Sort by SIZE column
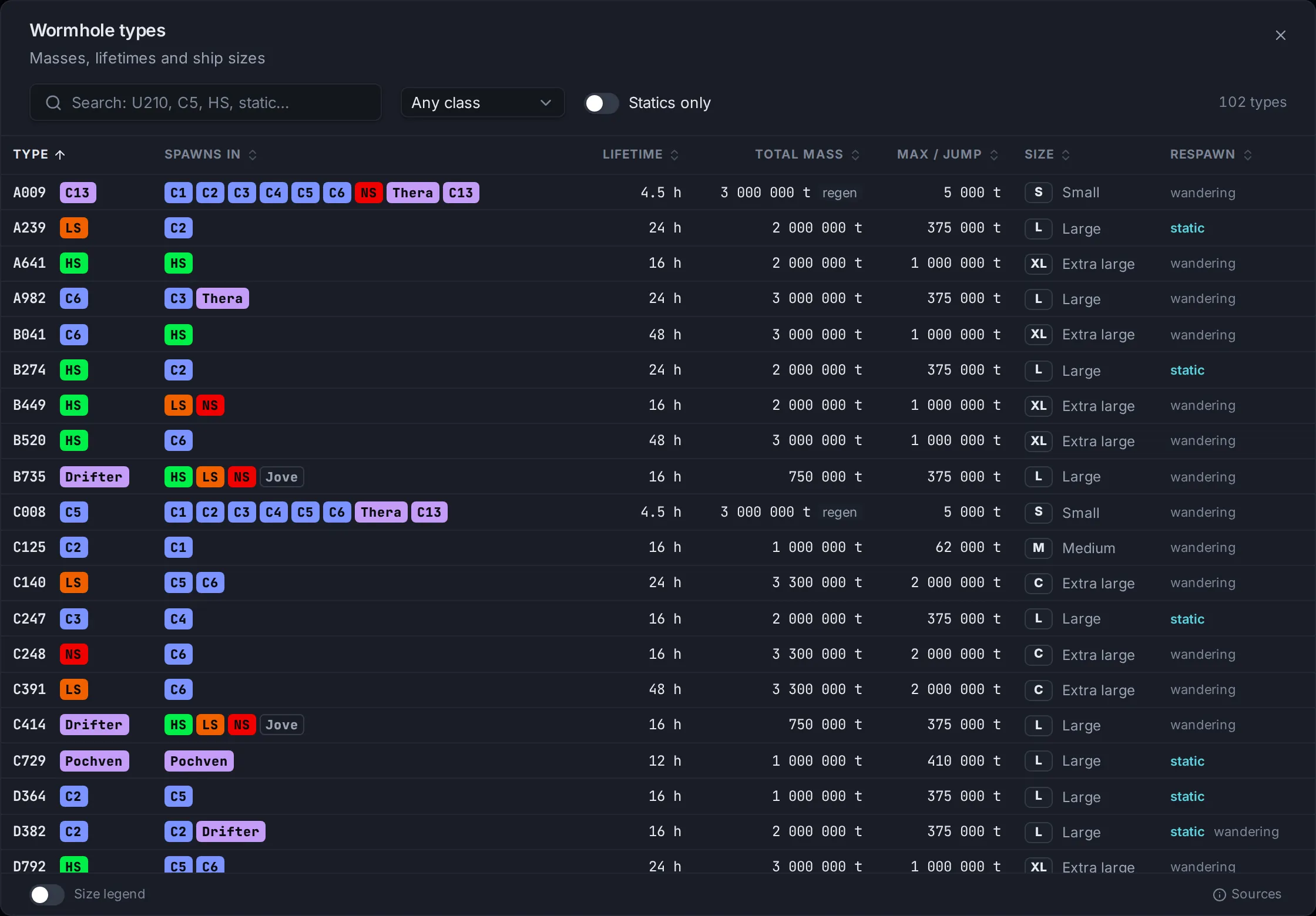 pyautogui.click(x=1047, y=154)
